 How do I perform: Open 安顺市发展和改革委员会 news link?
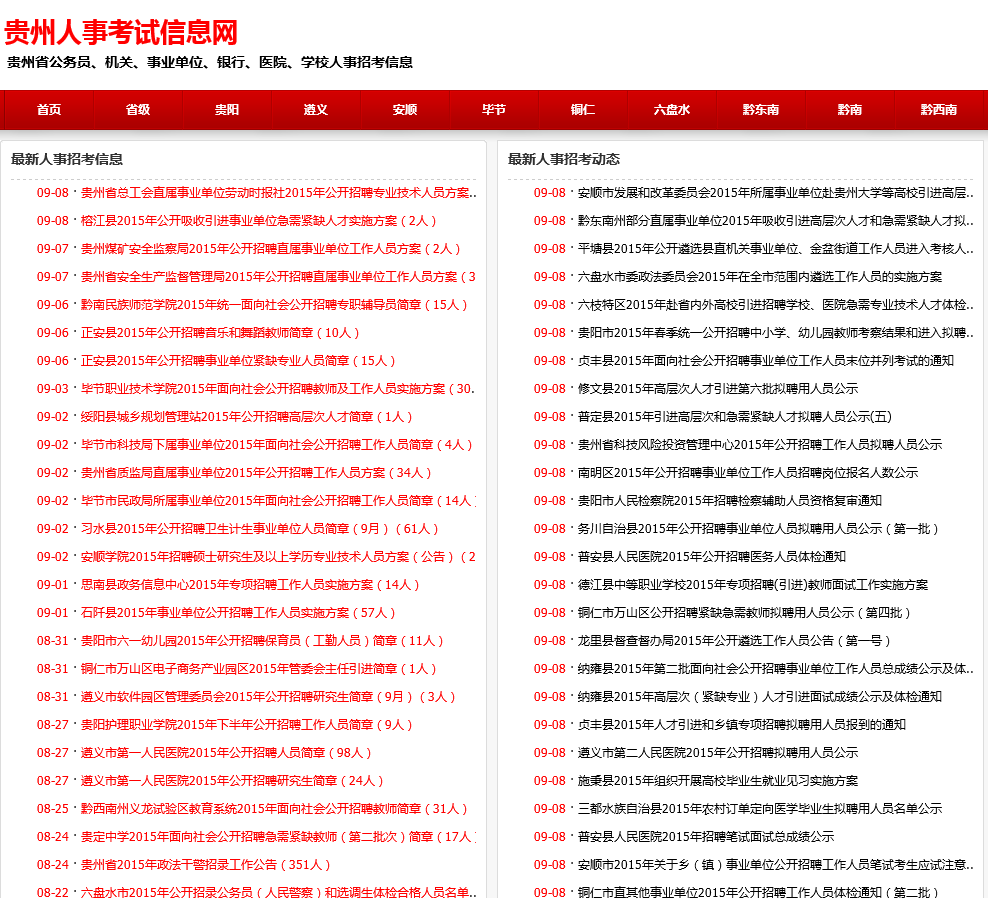point(776,193)
